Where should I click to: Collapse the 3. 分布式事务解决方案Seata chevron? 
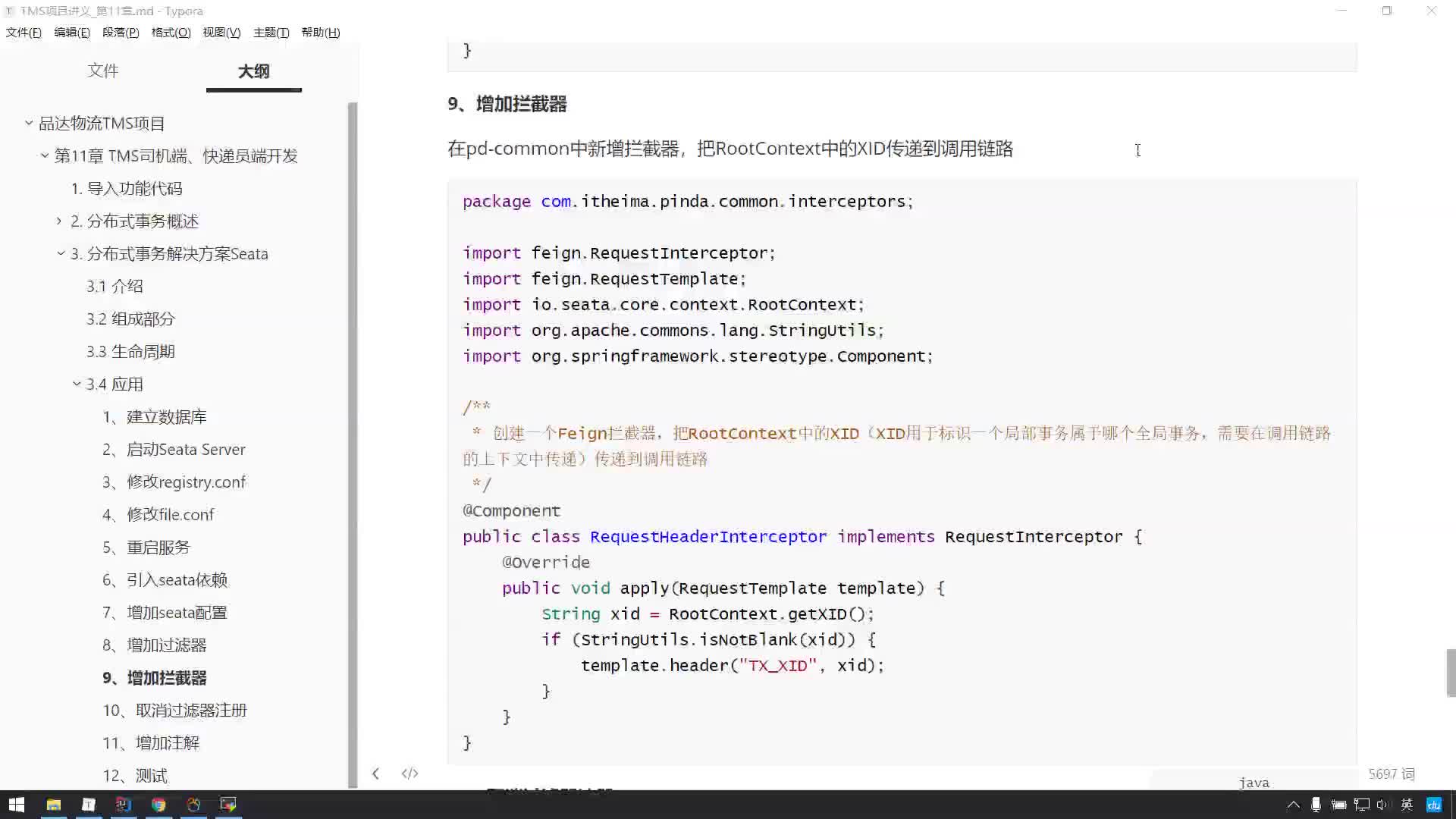pos(61,253)
